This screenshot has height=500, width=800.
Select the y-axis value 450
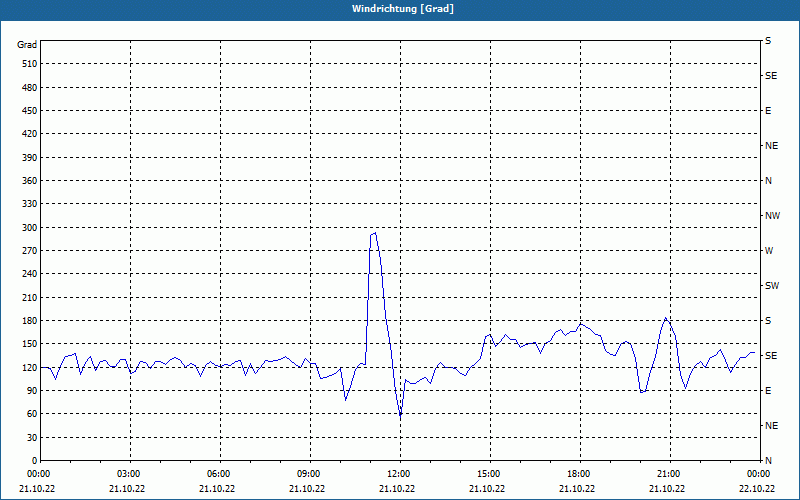[30, 111]
